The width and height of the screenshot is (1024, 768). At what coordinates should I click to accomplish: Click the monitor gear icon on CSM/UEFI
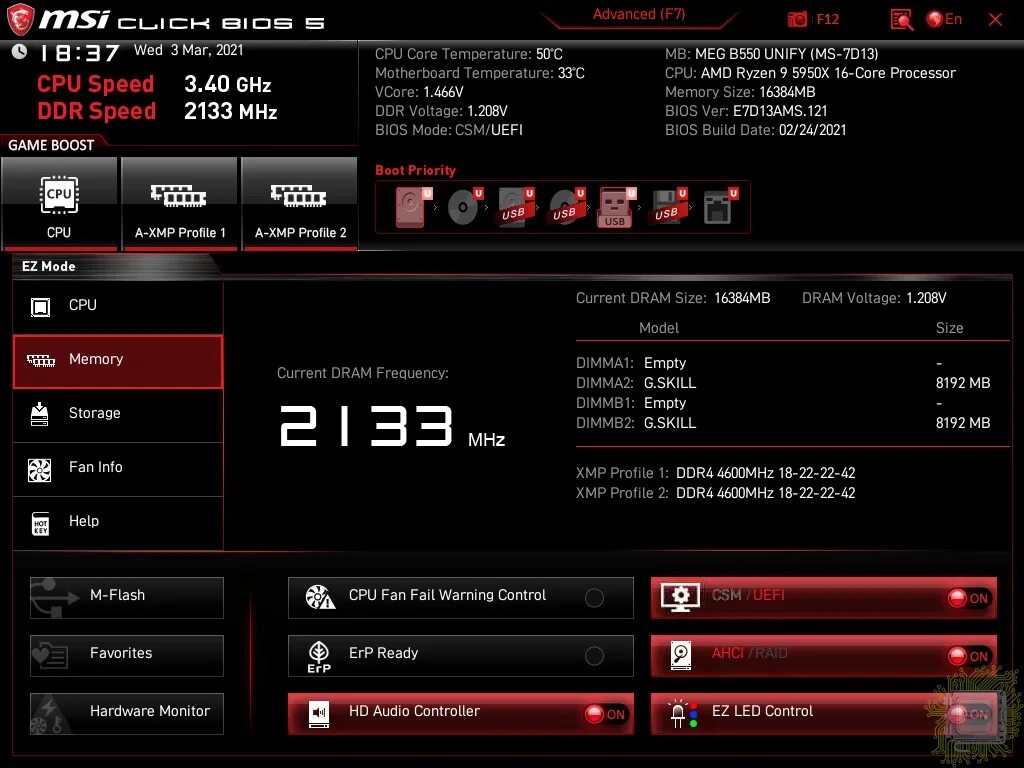pos(680,597)
